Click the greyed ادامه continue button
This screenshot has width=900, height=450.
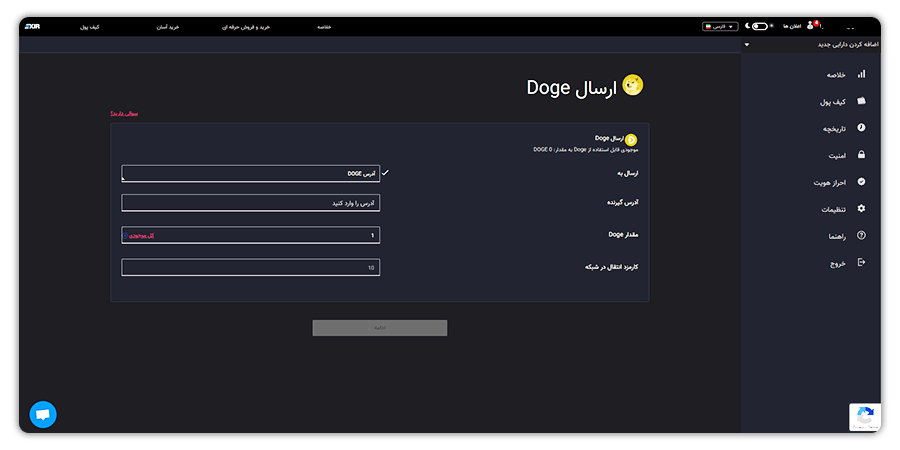coord(379,328)
